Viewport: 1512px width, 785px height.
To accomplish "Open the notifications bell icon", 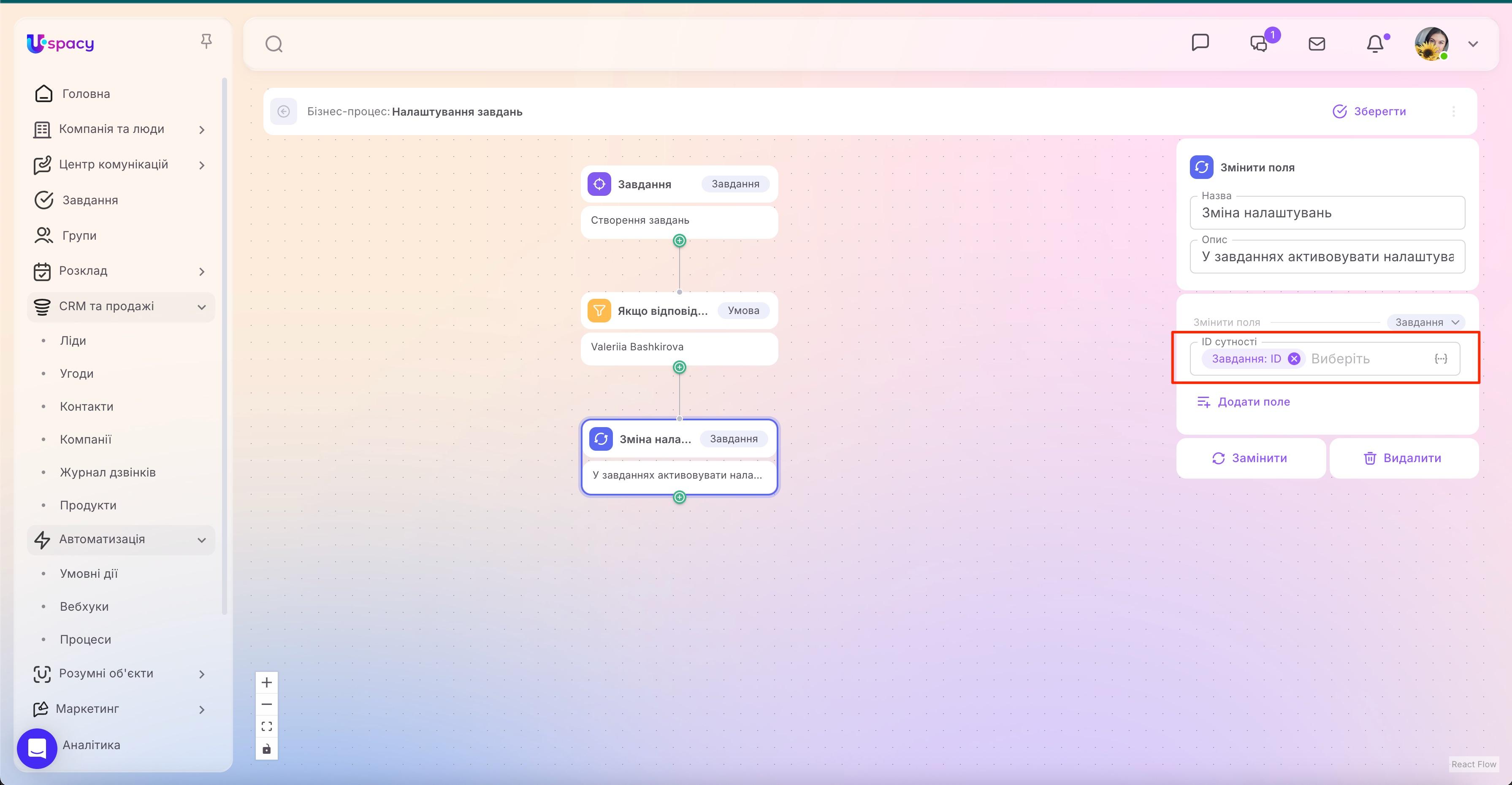I will tap(1376, 43).
